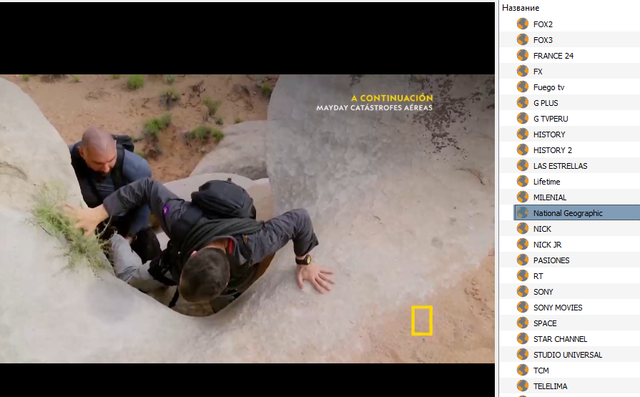This screenshot has height=397, width=640.
Task: Click the globe icon beside HISTORY 2
Action: tap(522, 150)
